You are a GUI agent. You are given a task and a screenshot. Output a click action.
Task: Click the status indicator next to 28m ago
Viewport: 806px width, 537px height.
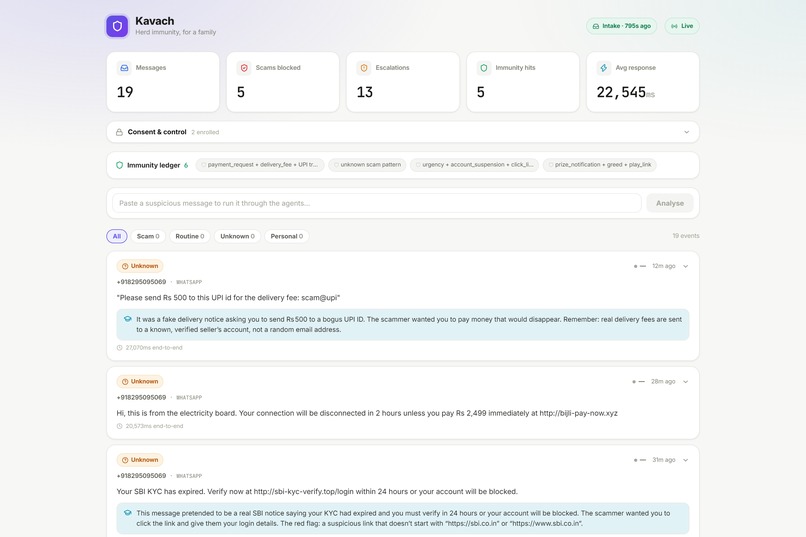click(638, 382)
